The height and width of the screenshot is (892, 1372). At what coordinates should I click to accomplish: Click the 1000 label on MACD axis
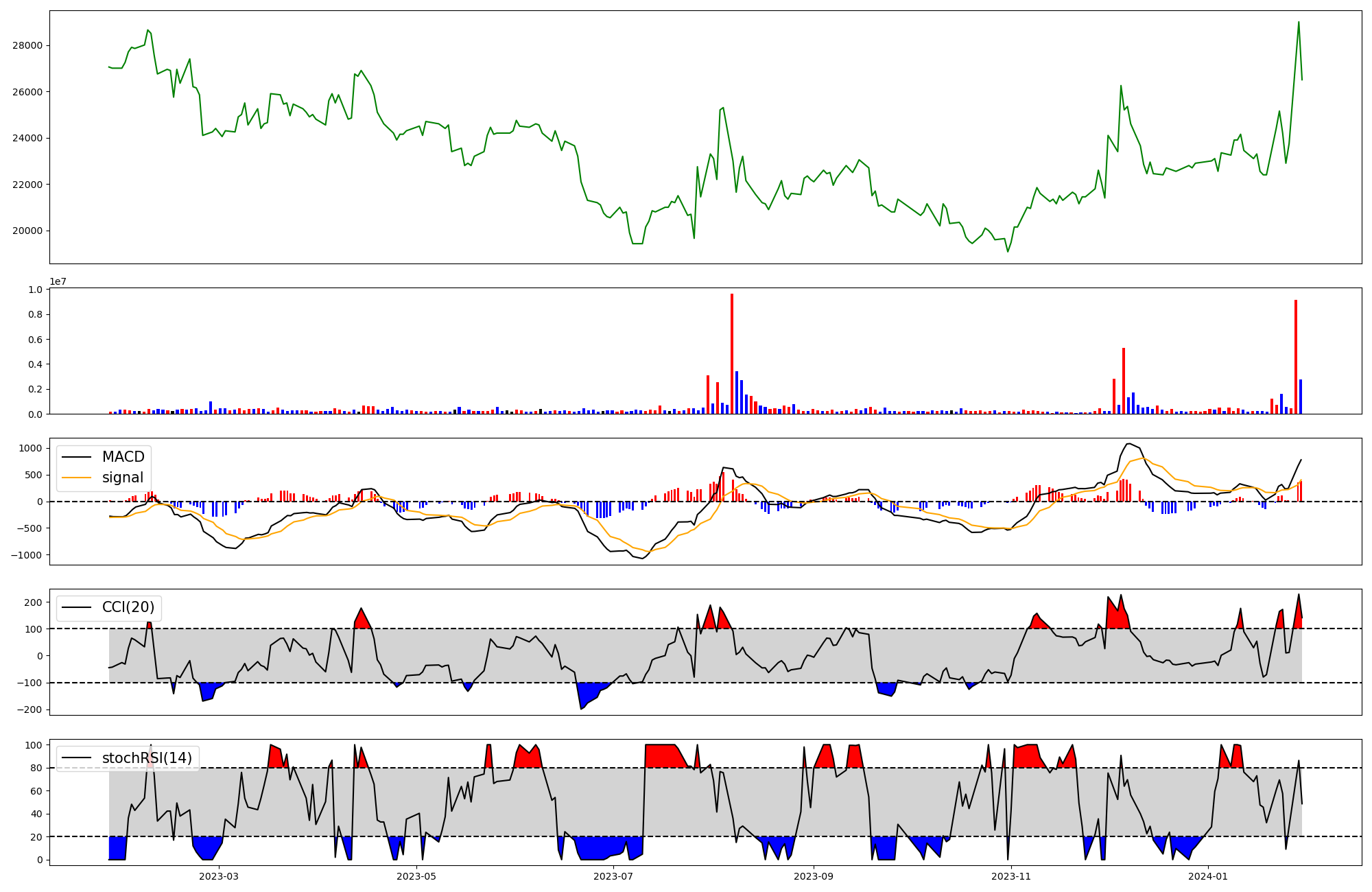click(30, 449)
